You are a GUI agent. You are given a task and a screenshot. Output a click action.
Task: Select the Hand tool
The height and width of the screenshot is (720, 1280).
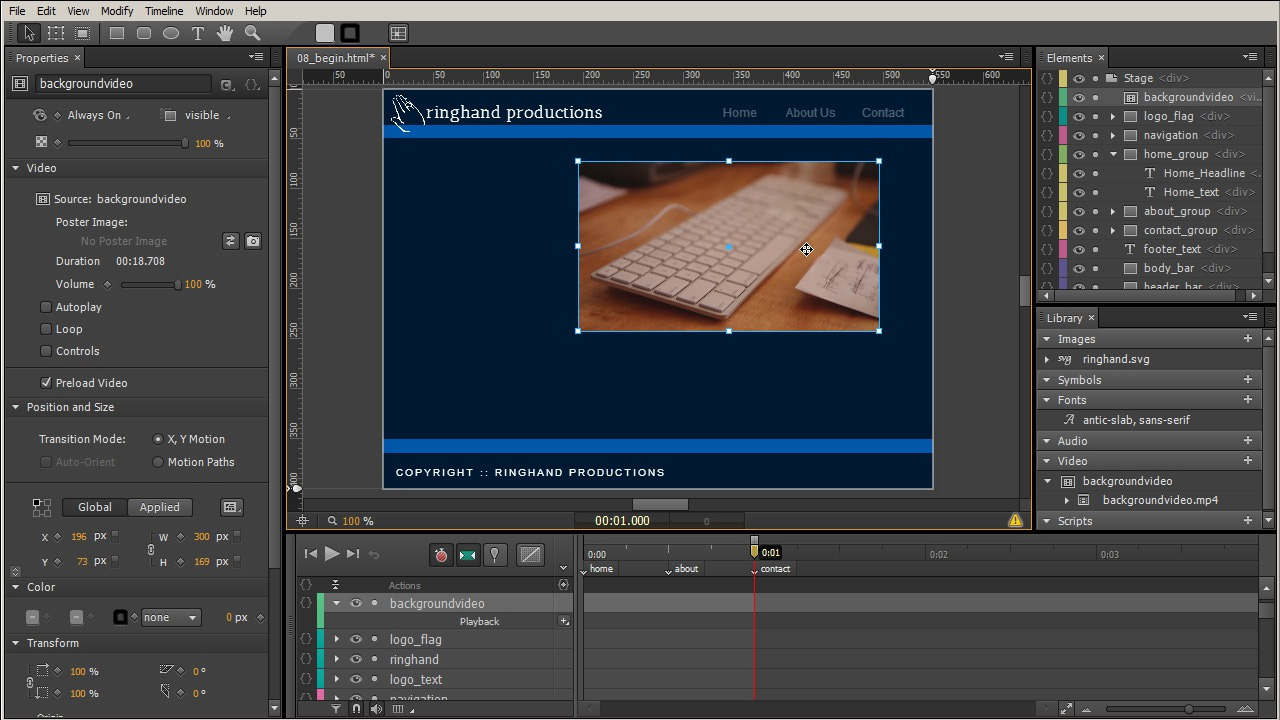[x=225, y=33]
